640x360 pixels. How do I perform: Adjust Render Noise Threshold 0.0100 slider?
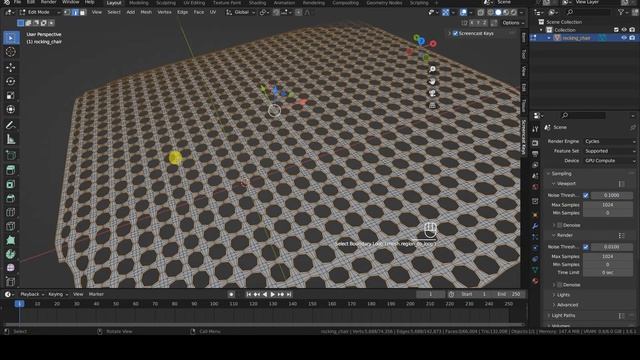pos(611,247)
